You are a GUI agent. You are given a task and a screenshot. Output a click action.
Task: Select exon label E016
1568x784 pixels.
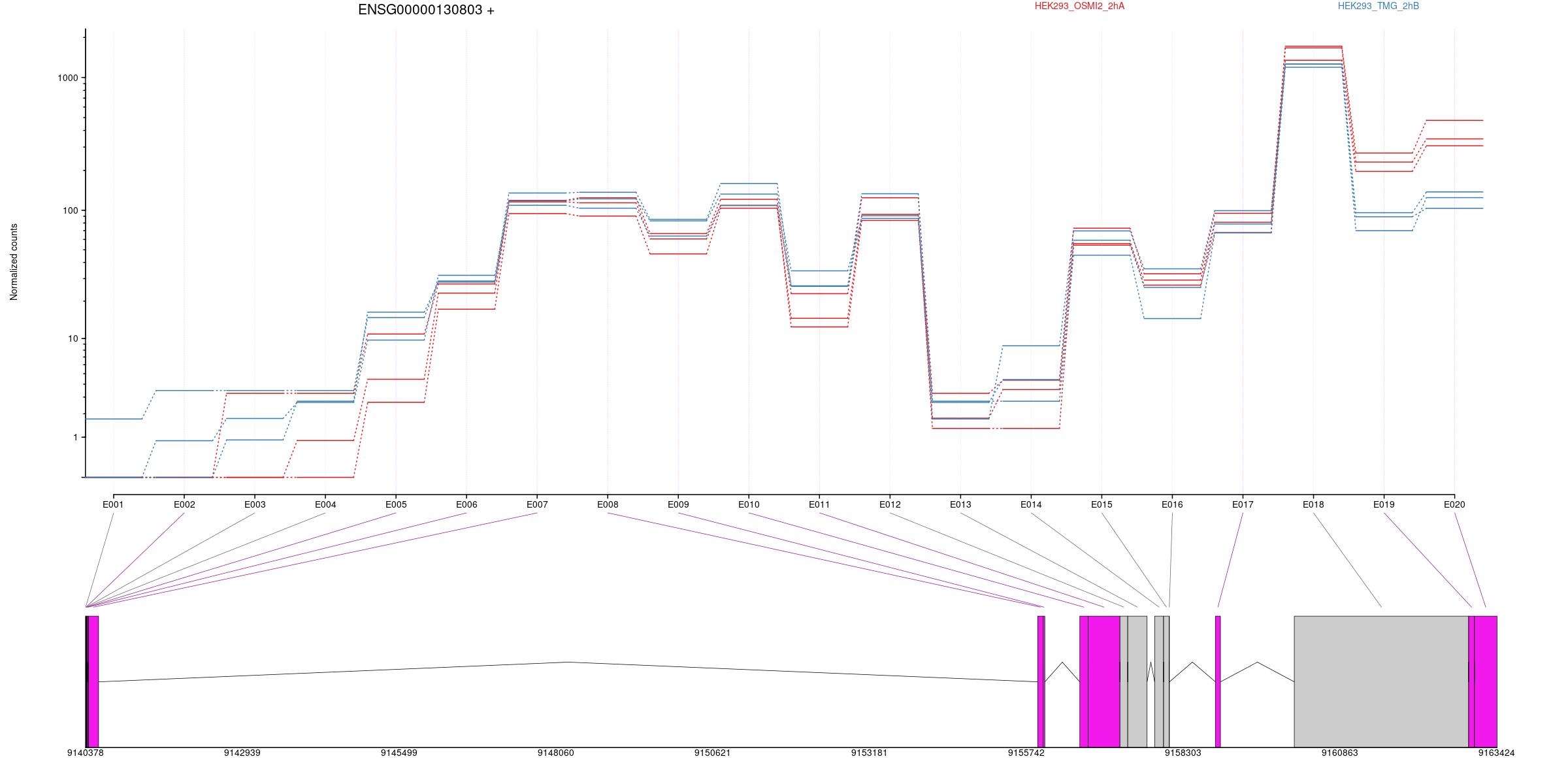point(1172,504)
